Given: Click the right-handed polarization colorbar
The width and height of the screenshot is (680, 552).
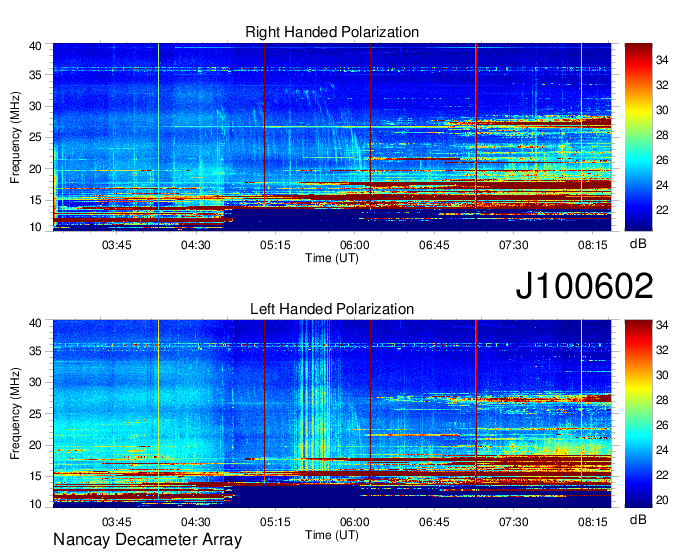Looking at the screenshot, I should click(x=638, y=137).
